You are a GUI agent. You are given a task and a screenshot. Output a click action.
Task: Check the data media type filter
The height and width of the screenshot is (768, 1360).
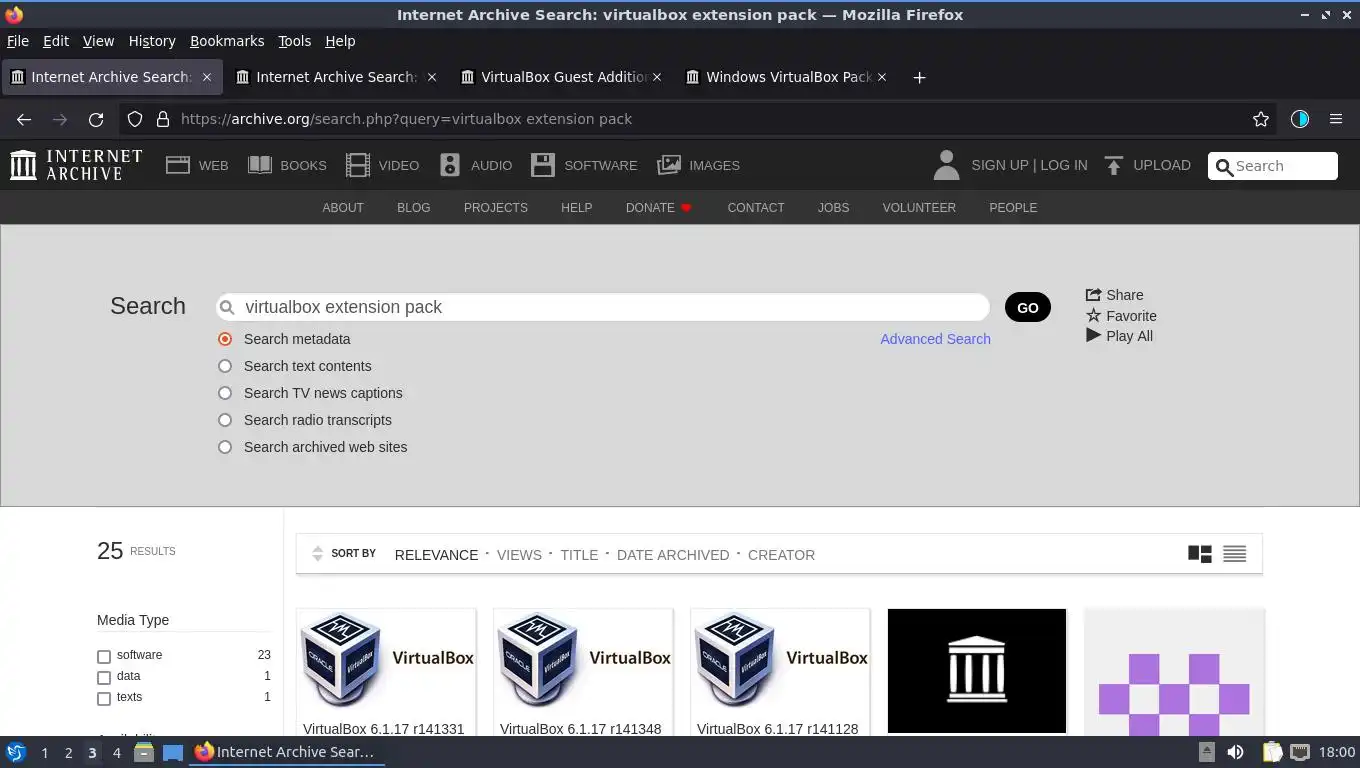pyautogui.click(x=104, y=678)
